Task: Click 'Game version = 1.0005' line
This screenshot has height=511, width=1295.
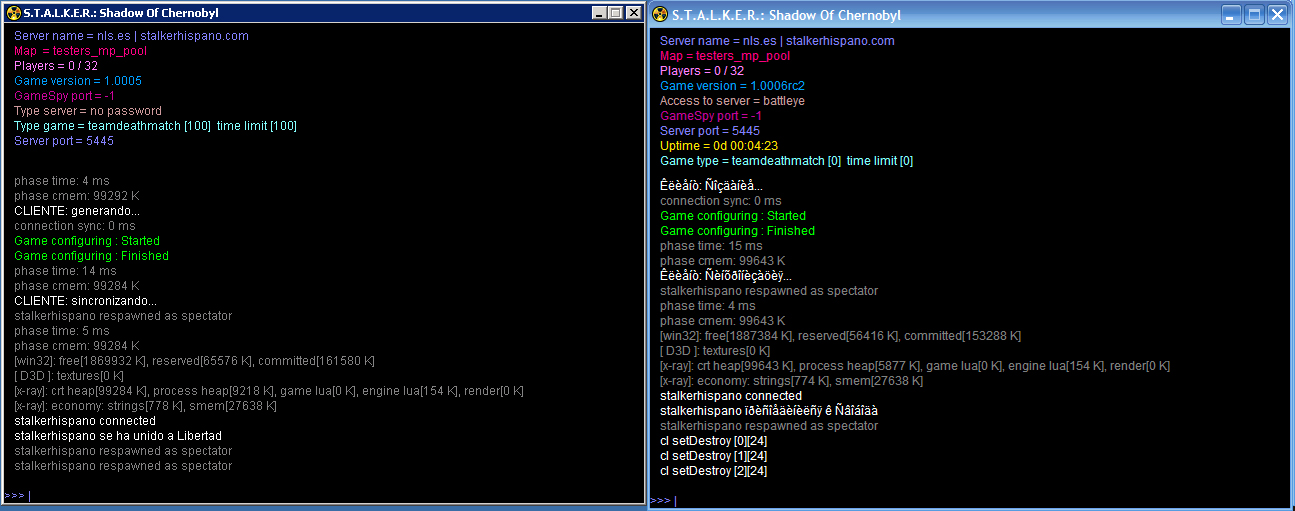Action: point(78,81)
